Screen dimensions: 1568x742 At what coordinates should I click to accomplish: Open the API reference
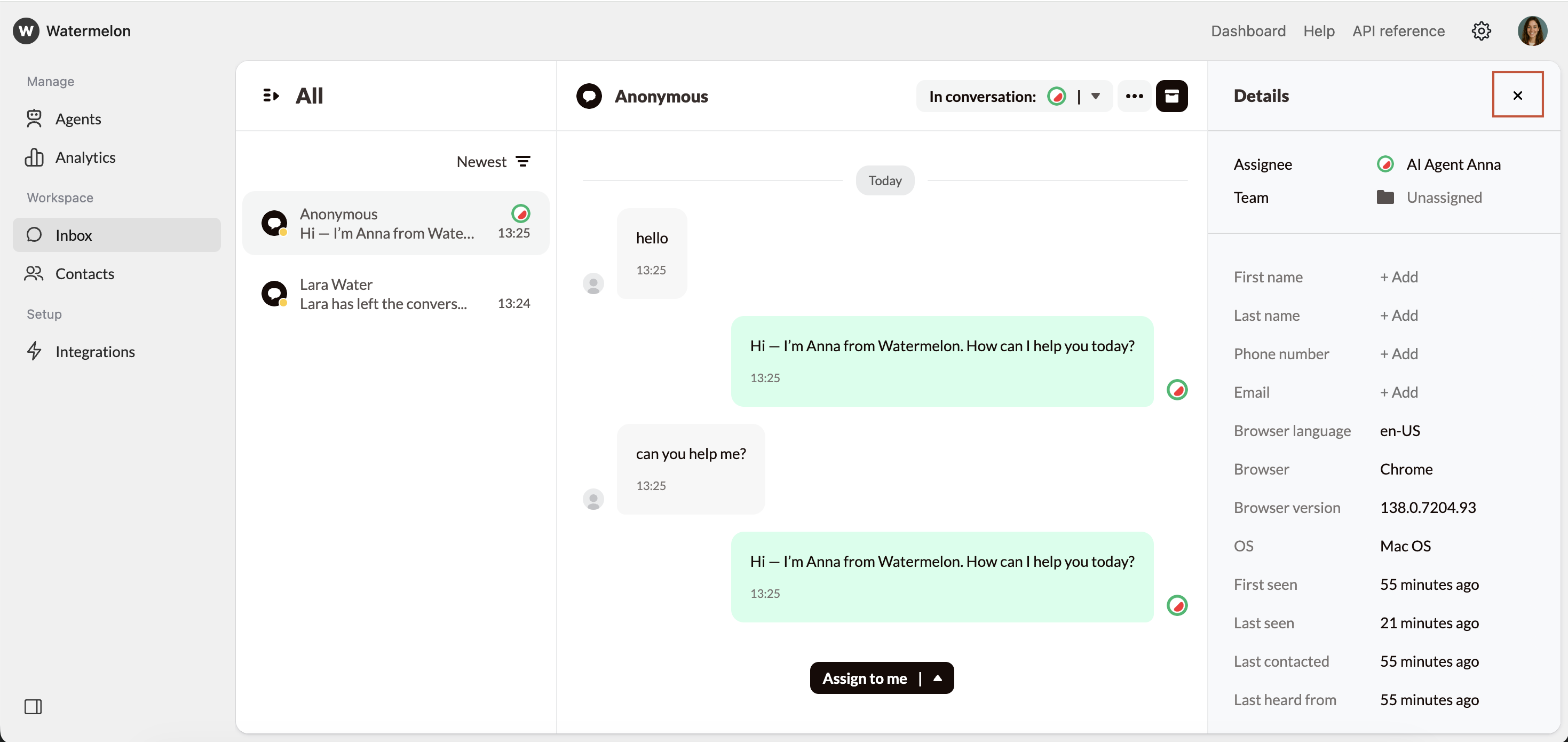coord(1398,30)
